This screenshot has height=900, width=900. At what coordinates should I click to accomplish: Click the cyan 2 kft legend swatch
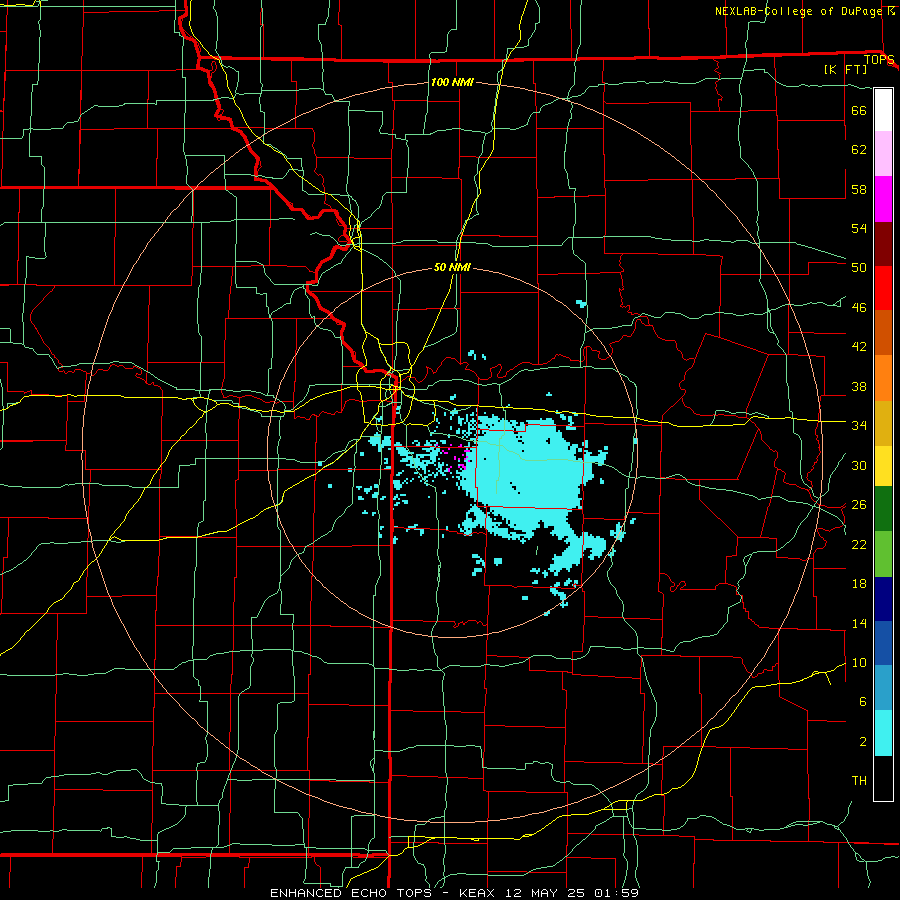pos(883,733)
